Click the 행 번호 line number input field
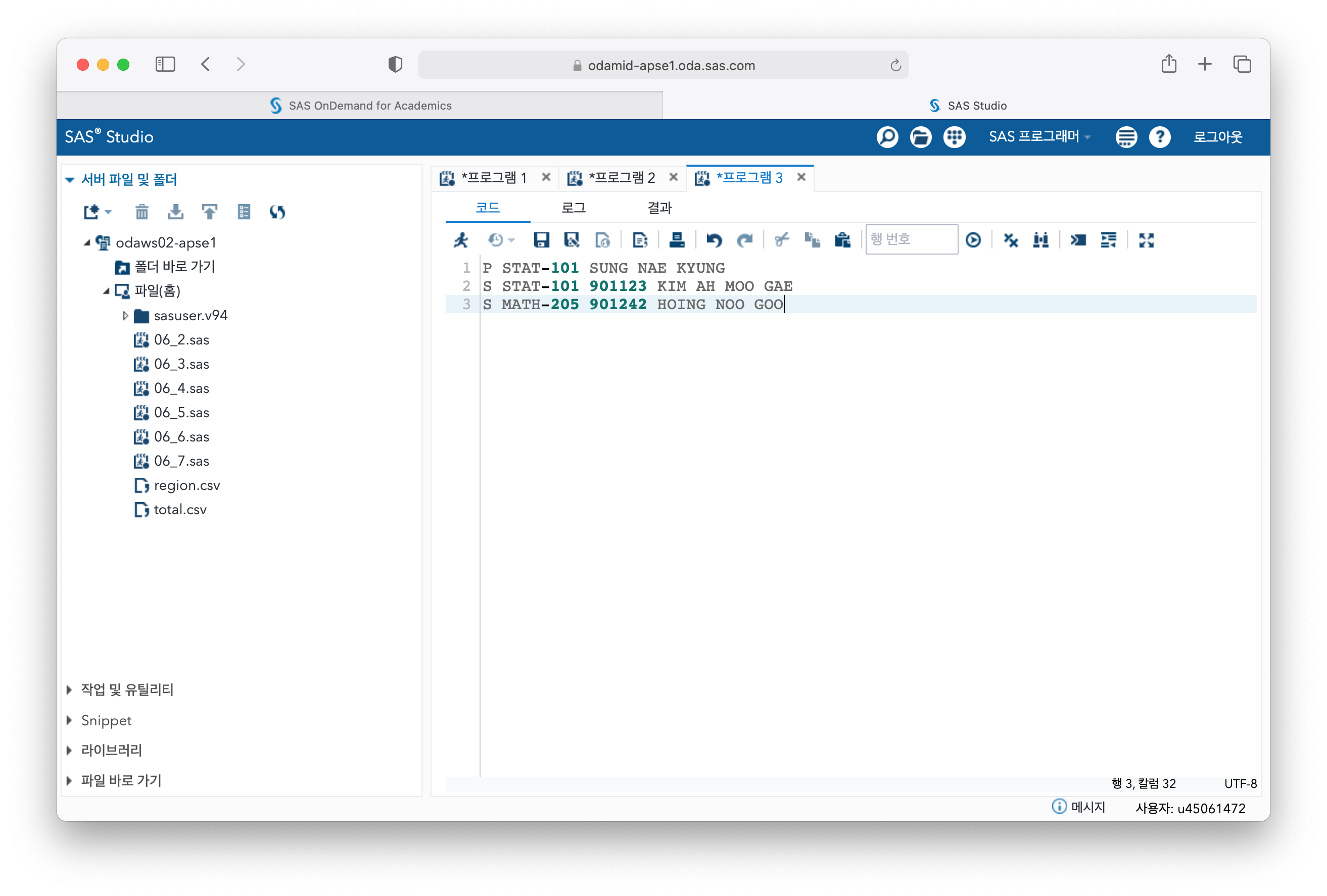Screen dimensions: 1327x896 pyautogui.click(x=911, y=240)
